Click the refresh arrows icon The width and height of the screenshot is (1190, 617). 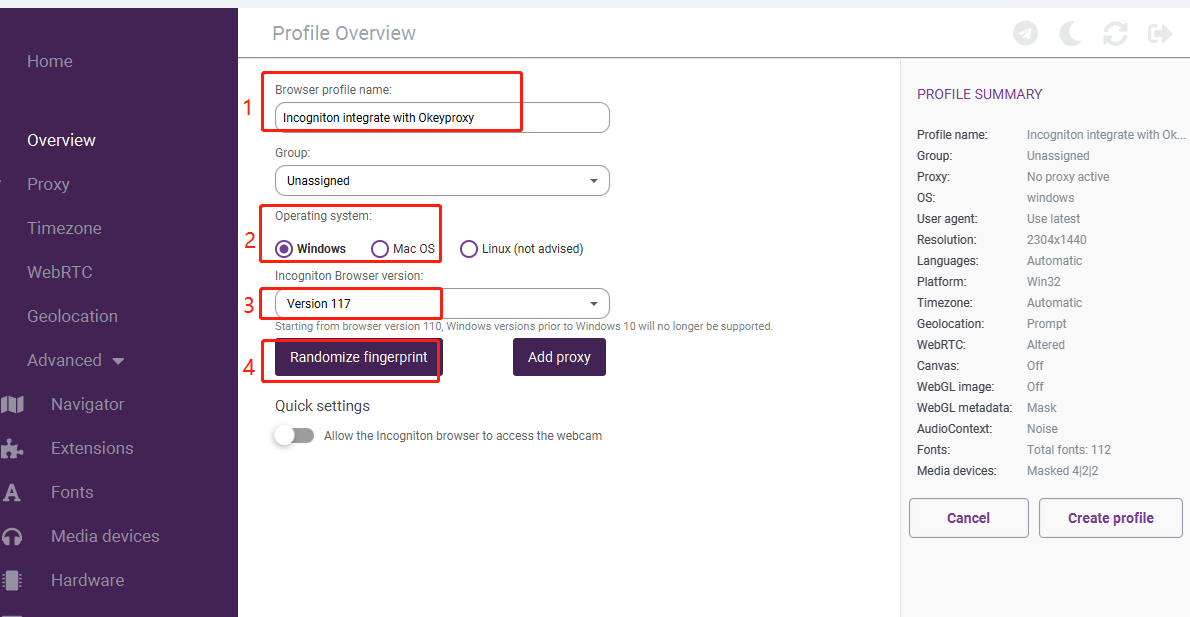pos(1115,34)
